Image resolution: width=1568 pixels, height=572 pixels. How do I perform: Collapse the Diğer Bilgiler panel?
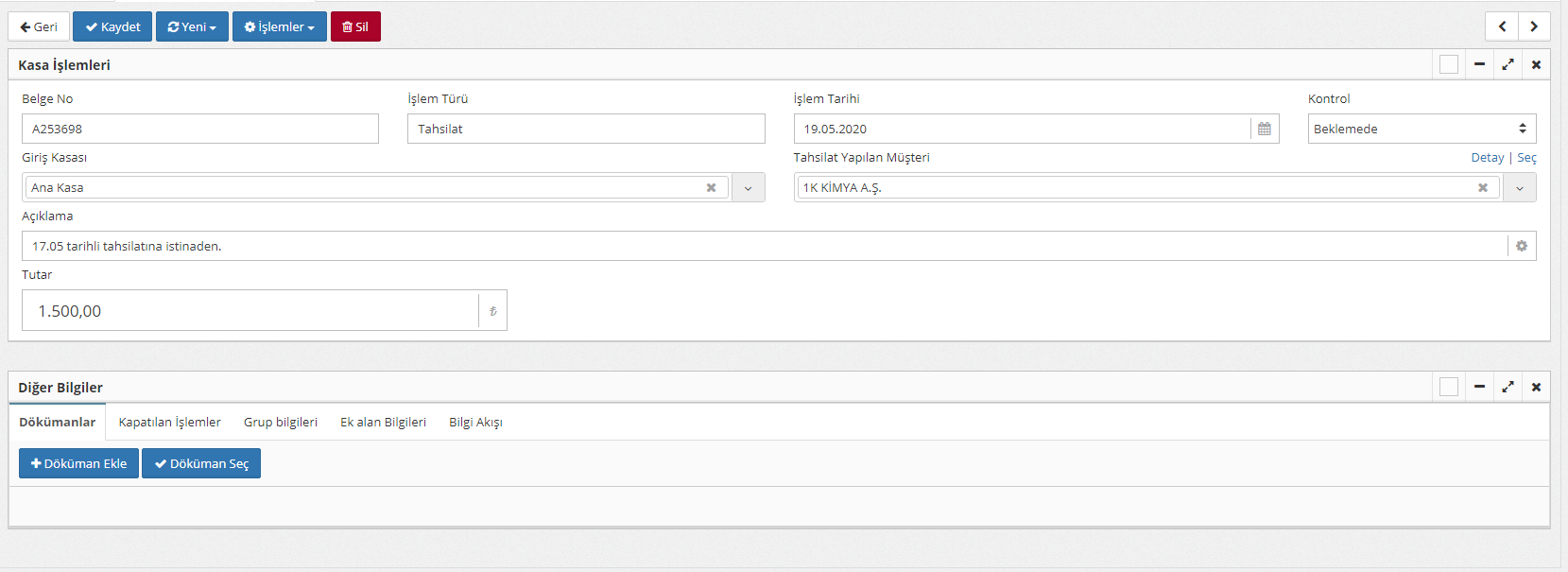click(1479, 387)
